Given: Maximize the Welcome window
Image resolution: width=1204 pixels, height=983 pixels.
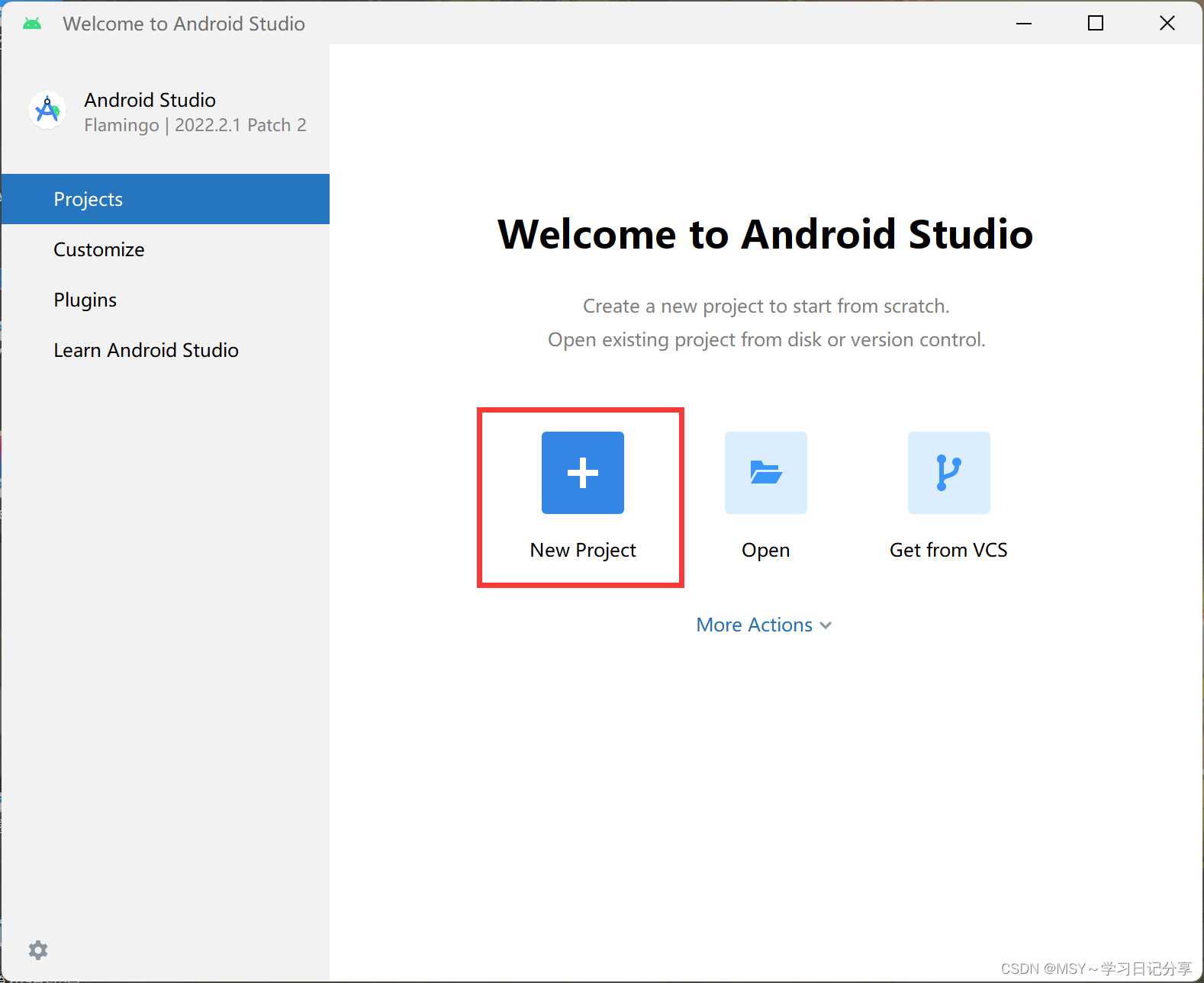Looking at the screenshot, I should (1096, 24).
